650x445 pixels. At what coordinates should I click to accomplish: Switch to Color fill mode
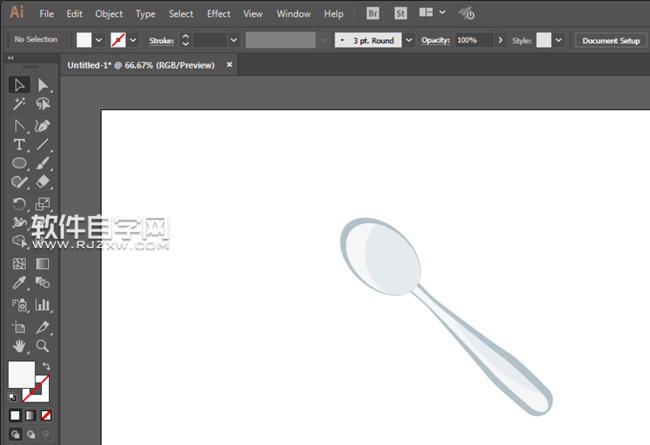15,415
